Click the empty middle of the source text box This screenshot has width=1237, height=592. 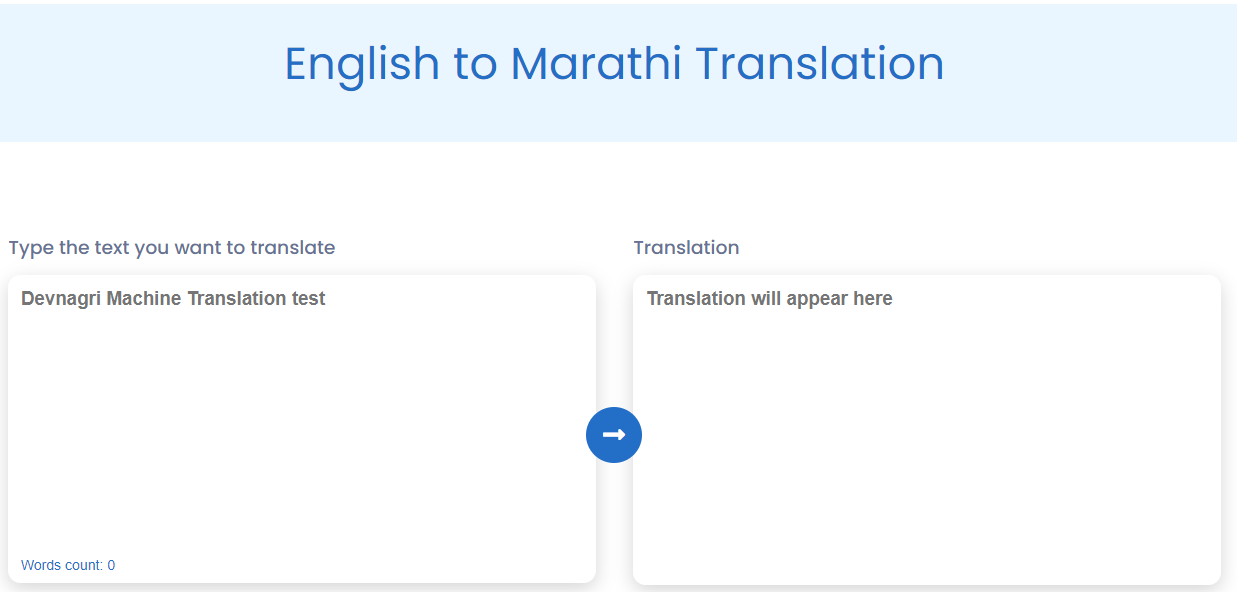coord(301,430)
